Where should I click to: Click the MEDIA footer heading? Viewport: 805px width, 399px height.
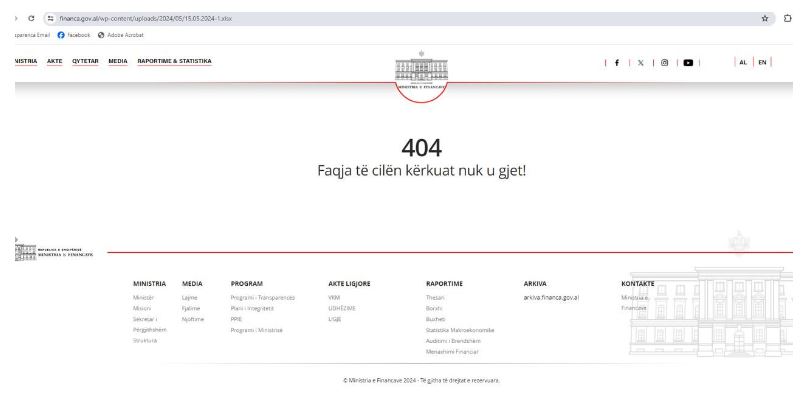point(192,283)
